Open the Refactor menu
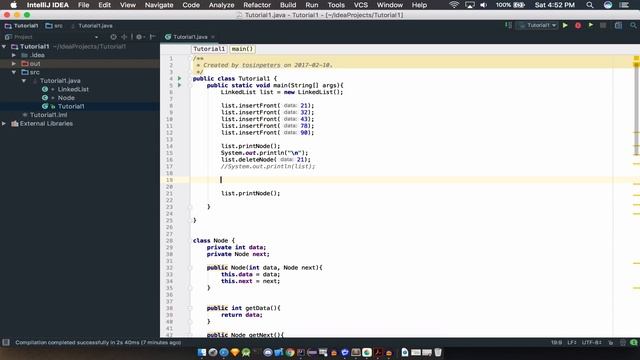The height and width of the screenshot is (360, 640). tap(257, 5)
